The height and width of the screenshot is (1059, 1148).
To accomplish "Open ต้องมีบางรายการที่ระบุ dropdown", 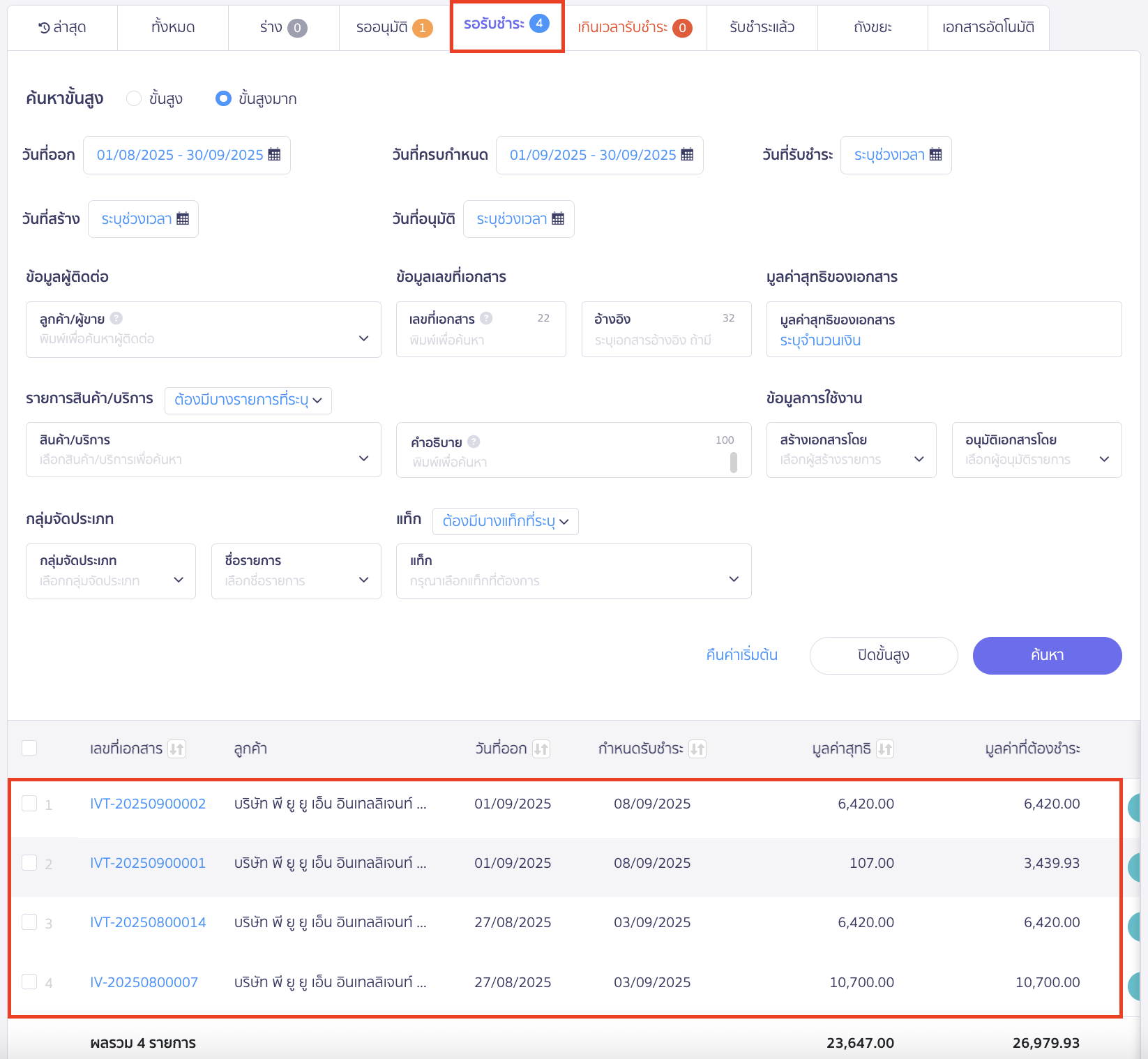I will (x=248, y=400).
